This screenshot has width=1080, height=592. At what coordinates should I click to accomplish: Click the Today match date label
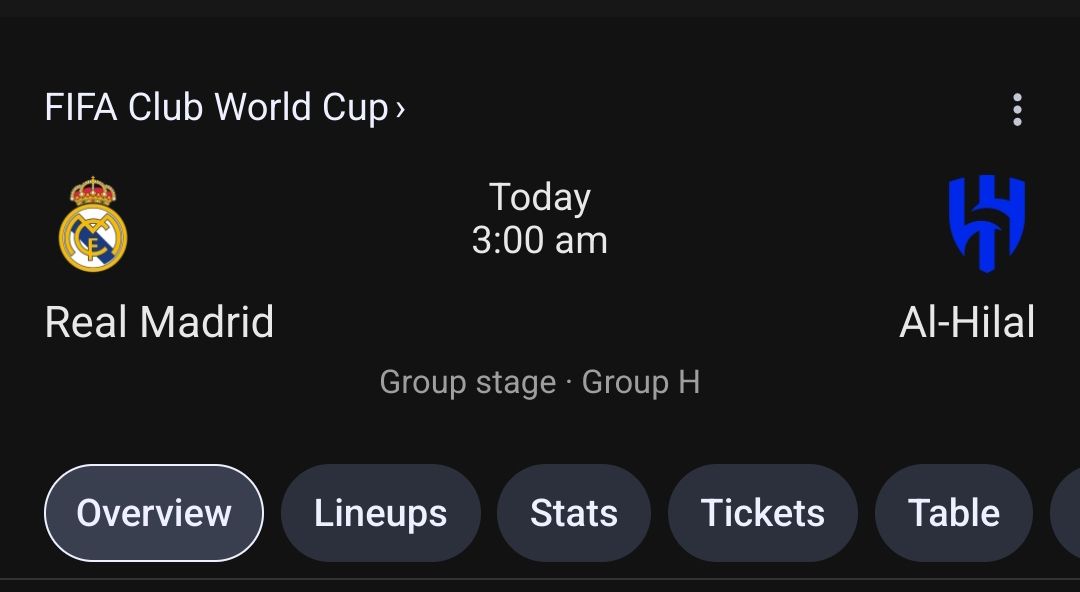(540, 198)
